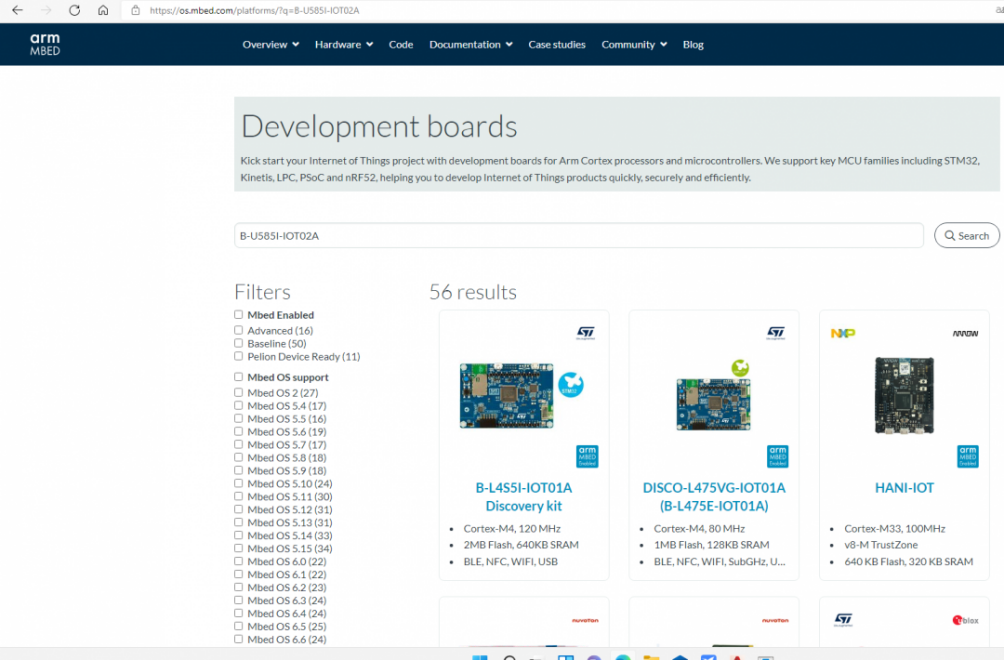
Task: Click the board search field containing B-U585I-IOT02A
Action: [x=579, y=236]
